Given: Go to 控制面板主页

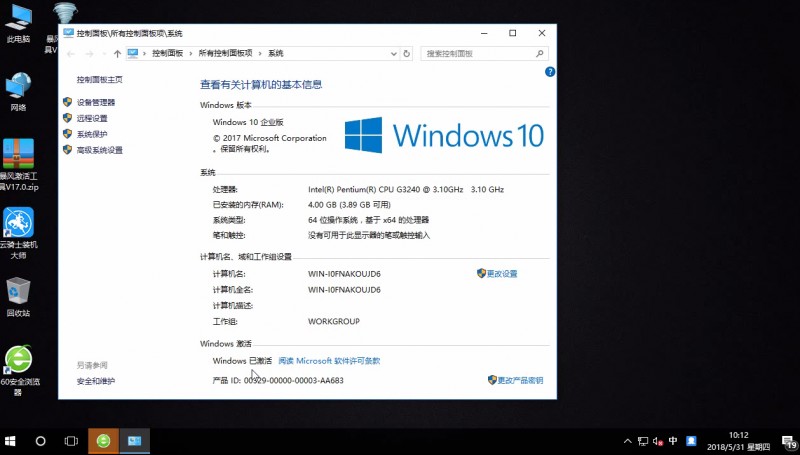Looking at the screenshot, I should 99,79.
